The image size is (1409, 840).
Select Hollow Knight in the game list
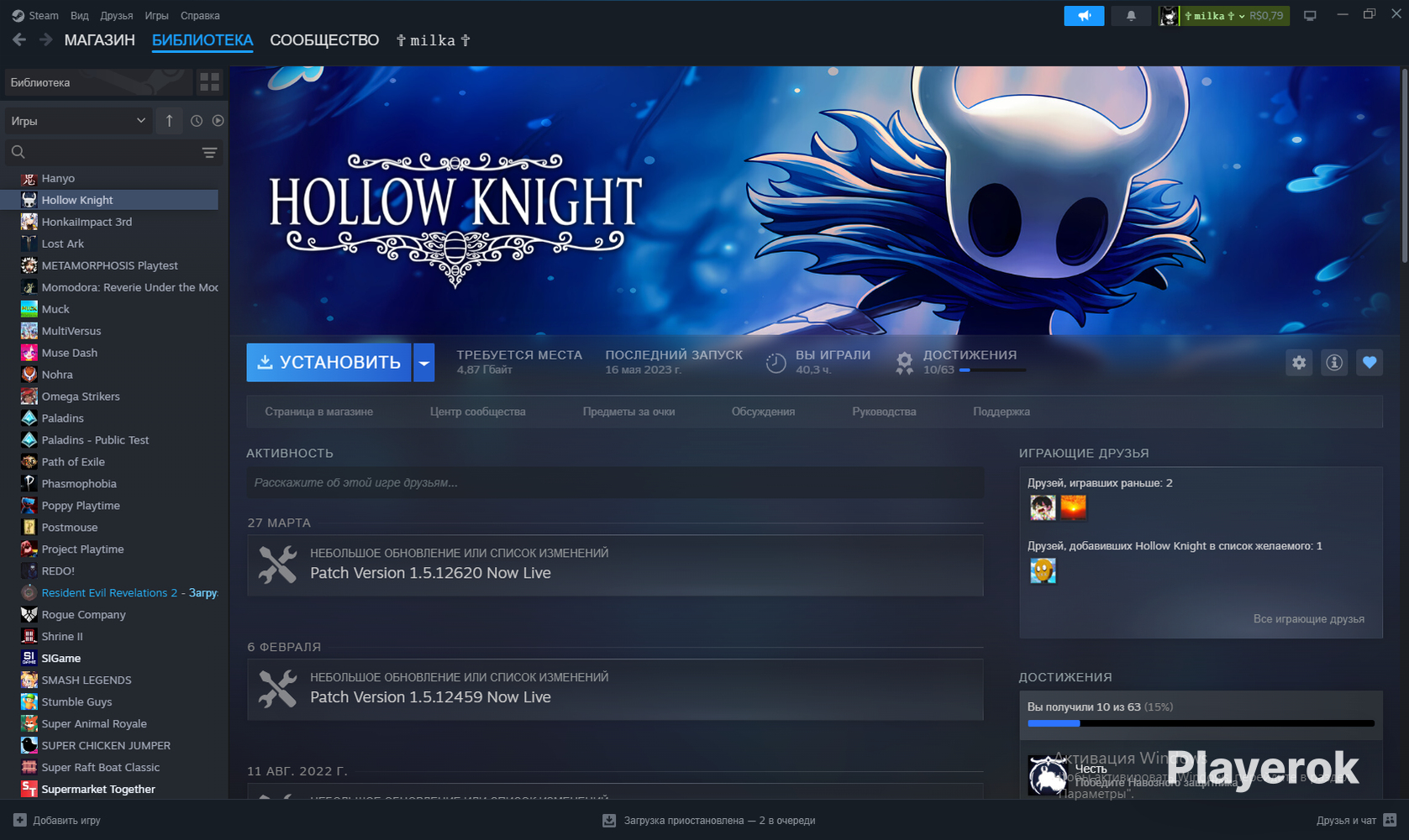coord(109,200)
